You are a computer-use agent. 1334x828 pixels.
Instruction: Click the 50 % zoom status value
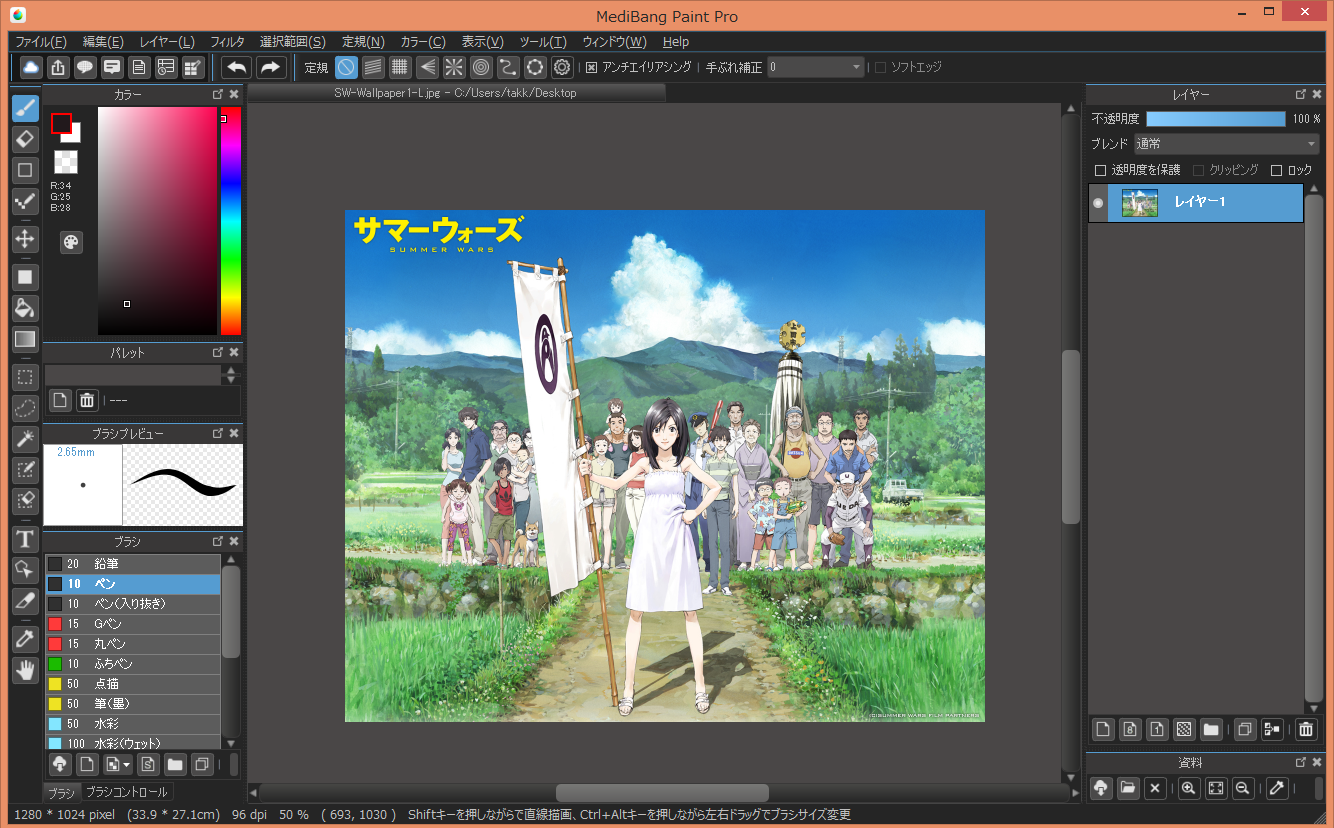293,815
